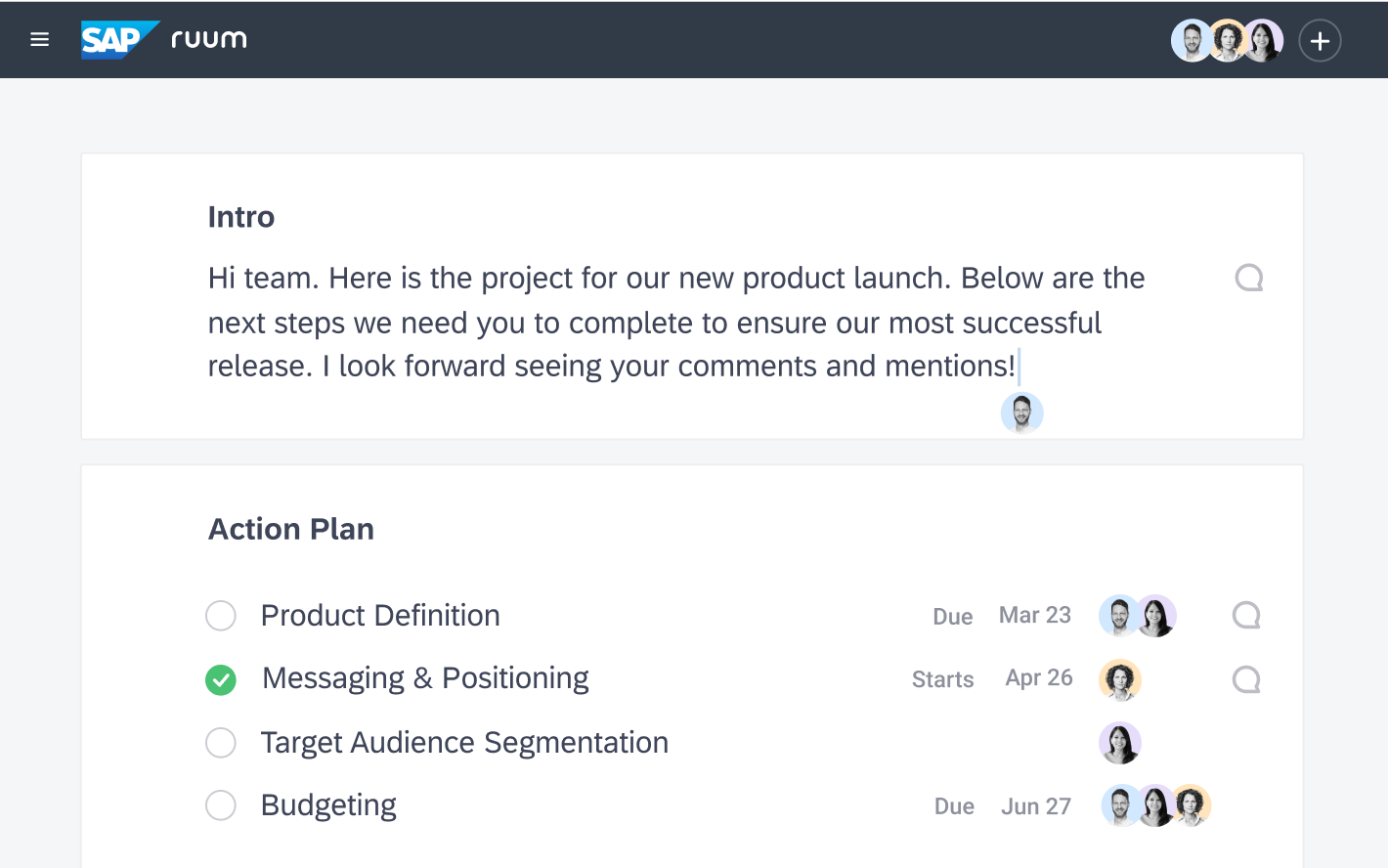The height and width of the screenshot is (868, 1388).
Task: Click the Action Plan section heading
Action: [291, 529]
